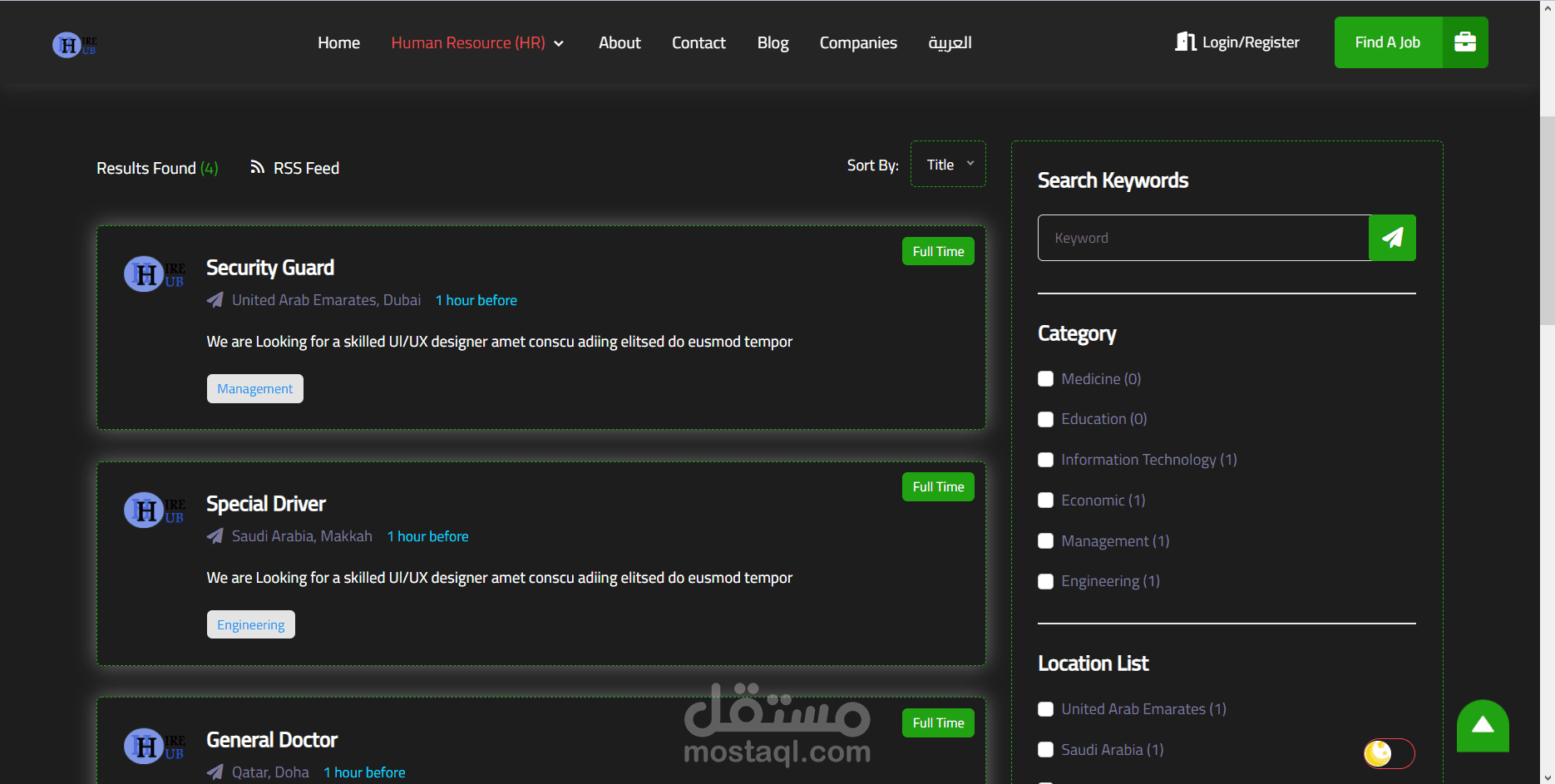Toggle the dark mode switch
This screenshot has width=1555, height=784.
1389,753
